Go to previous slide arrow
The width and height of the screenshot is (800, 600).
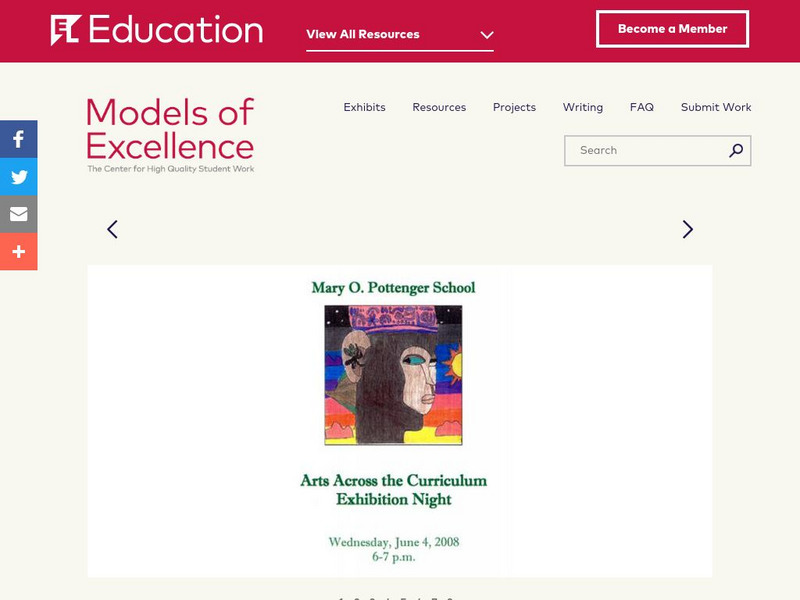[x=112, y=229]
